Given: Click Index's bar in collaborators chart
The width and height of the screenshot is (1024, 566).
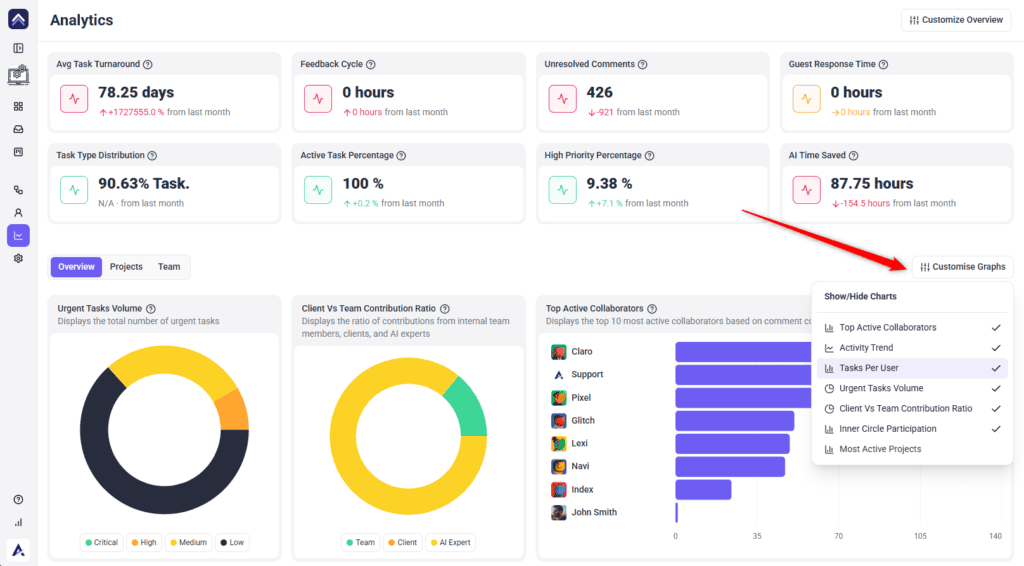Looking at the screenshot, I should click(703, 490).
